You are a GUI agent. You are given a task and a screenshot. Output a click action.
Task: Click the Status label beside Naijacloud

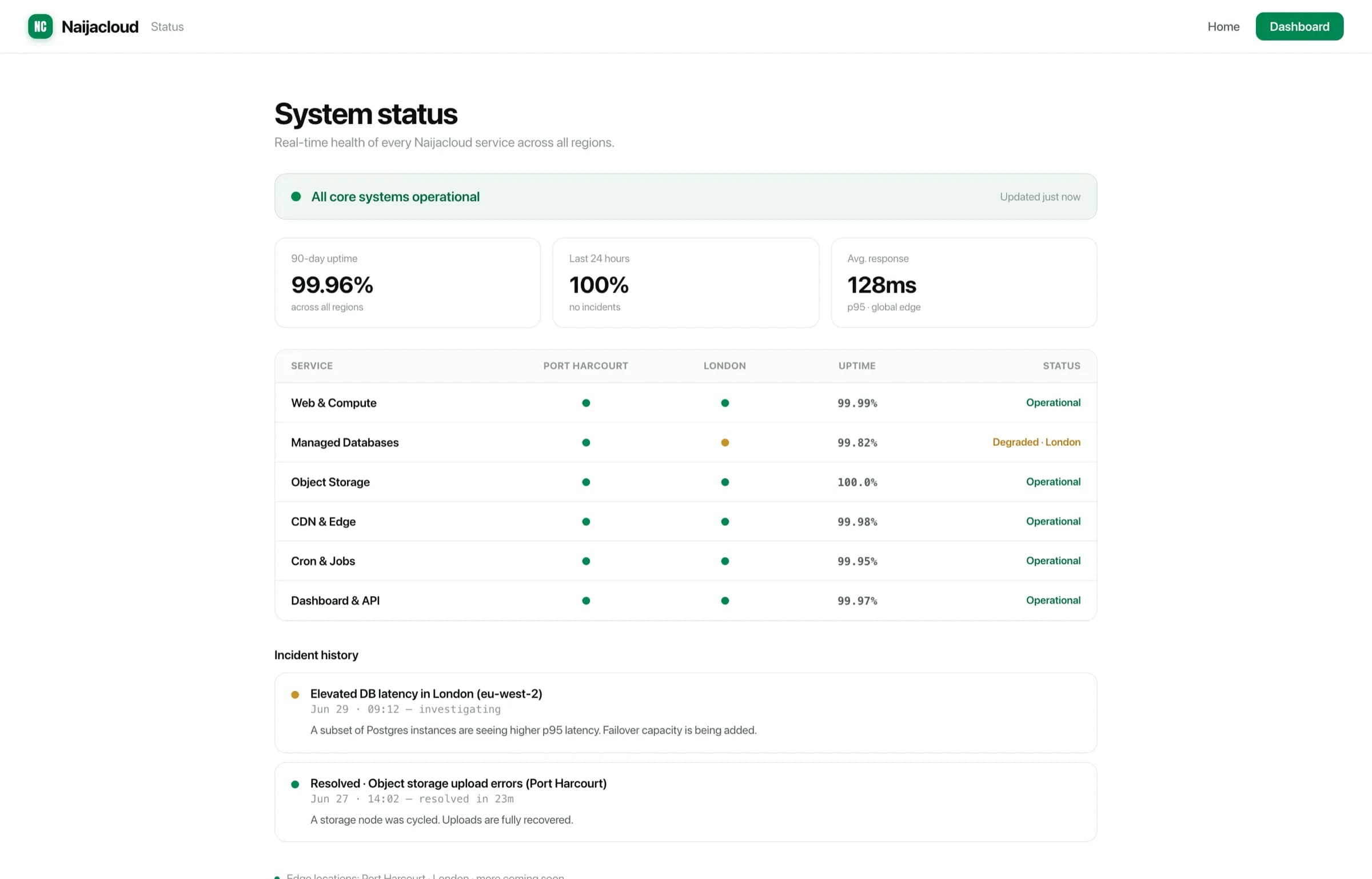(x=167, y=26)
